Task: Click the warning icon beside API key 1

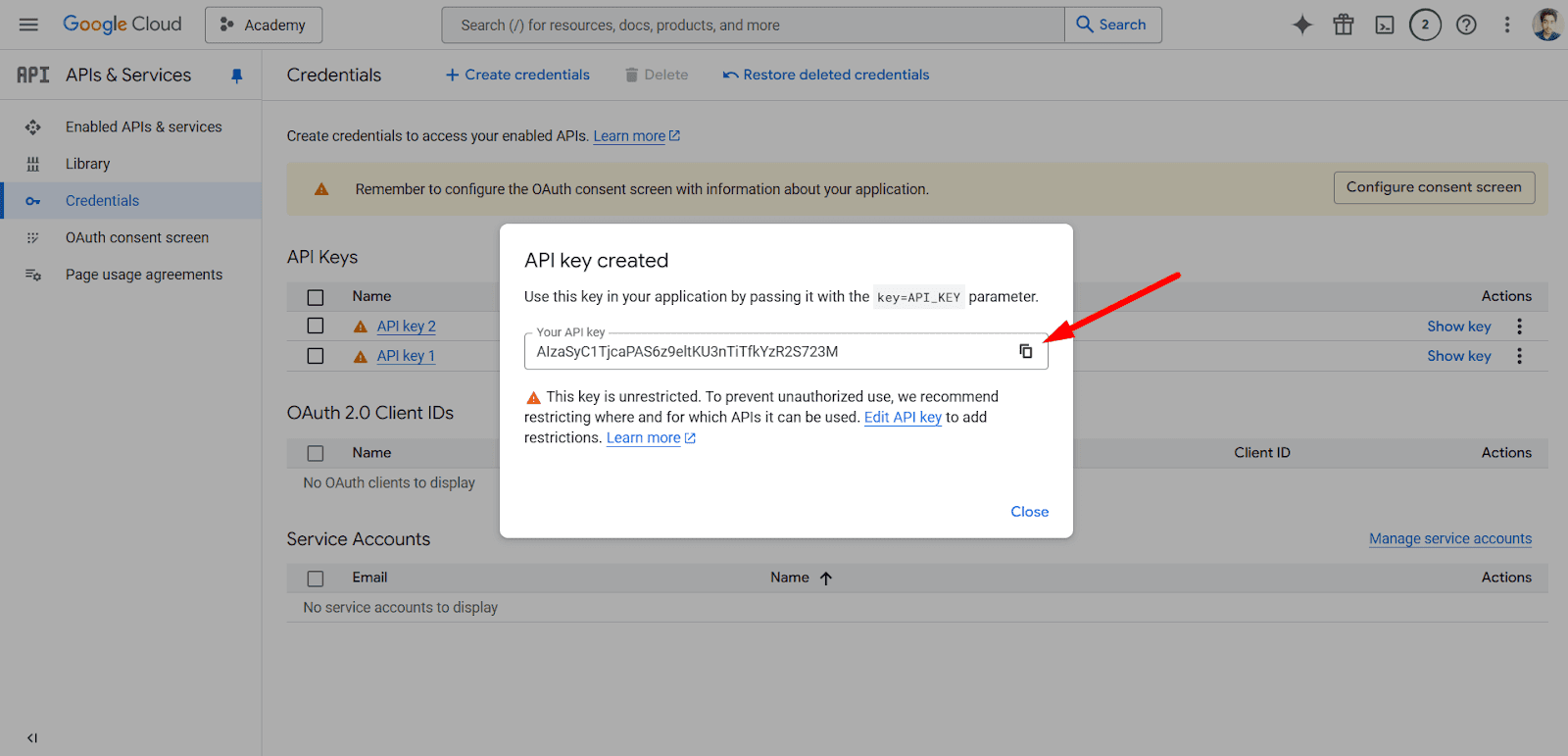Action: 361,356
